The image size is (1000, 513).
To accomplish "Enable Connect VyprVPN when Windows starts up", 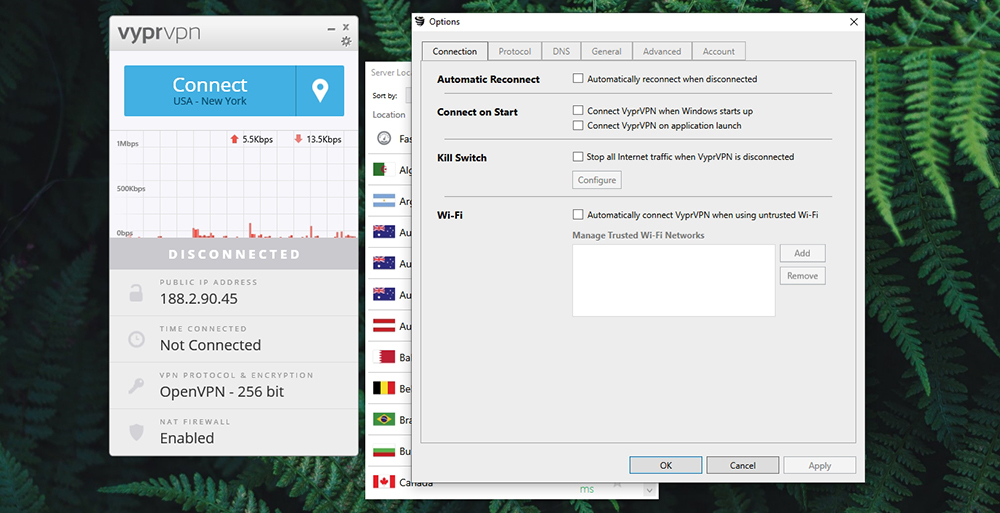I will 578,110.
